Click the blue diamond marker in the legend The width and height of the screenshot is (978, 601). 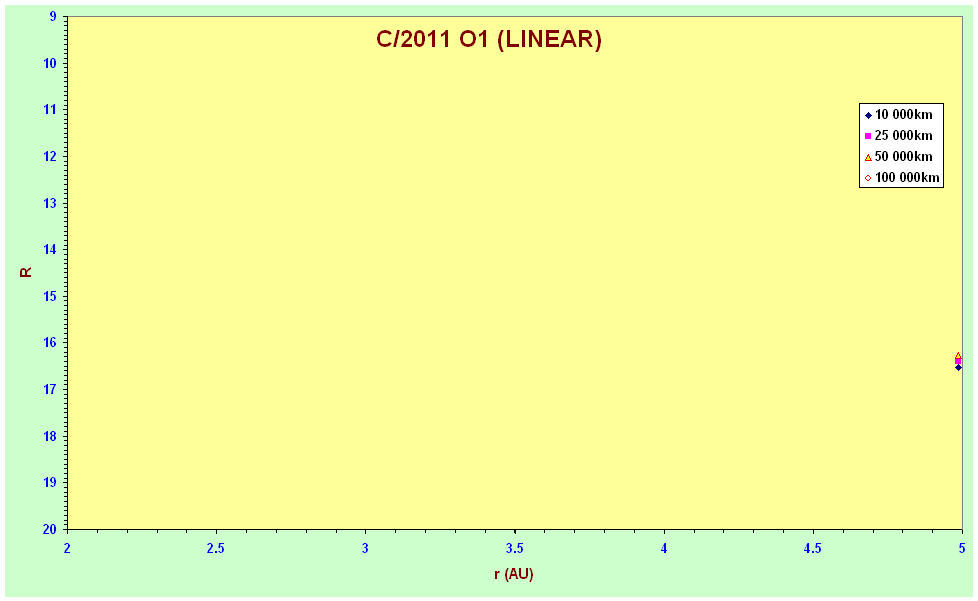(868, 115)
